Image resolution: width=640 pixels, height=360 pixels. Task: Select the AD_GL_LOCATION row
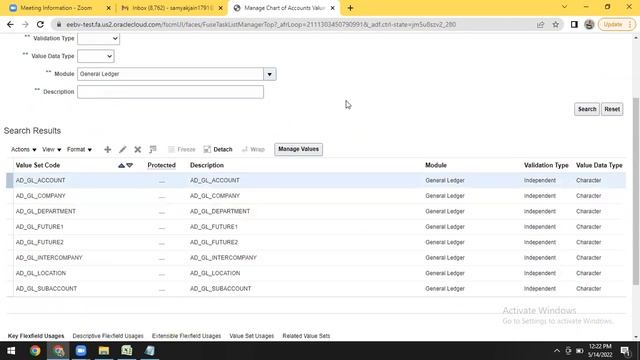tap(316, 273)
